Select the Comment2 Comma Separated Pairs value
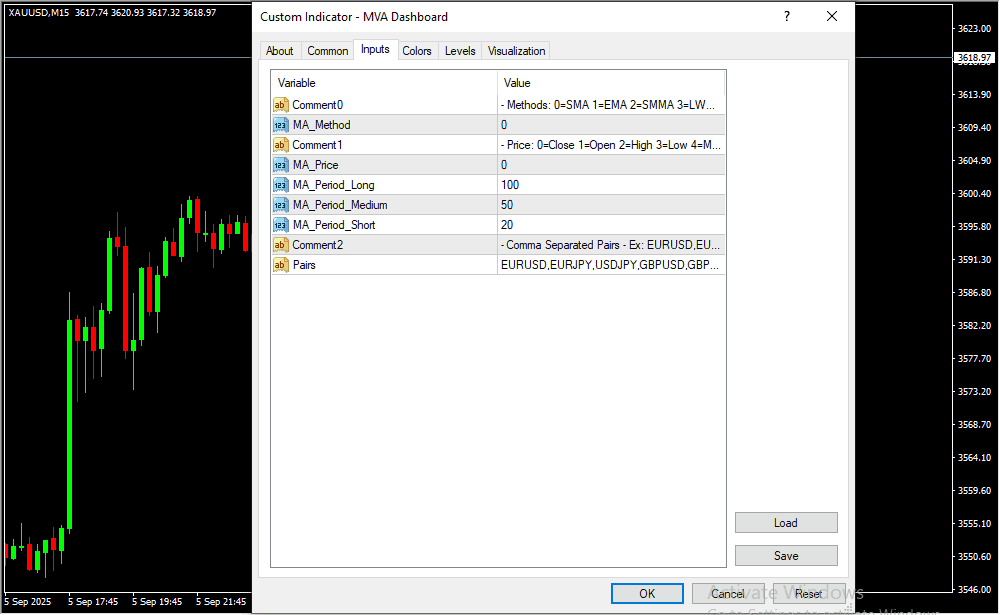1000x615 pixels. pyautogui.click(x=611, y=245)
